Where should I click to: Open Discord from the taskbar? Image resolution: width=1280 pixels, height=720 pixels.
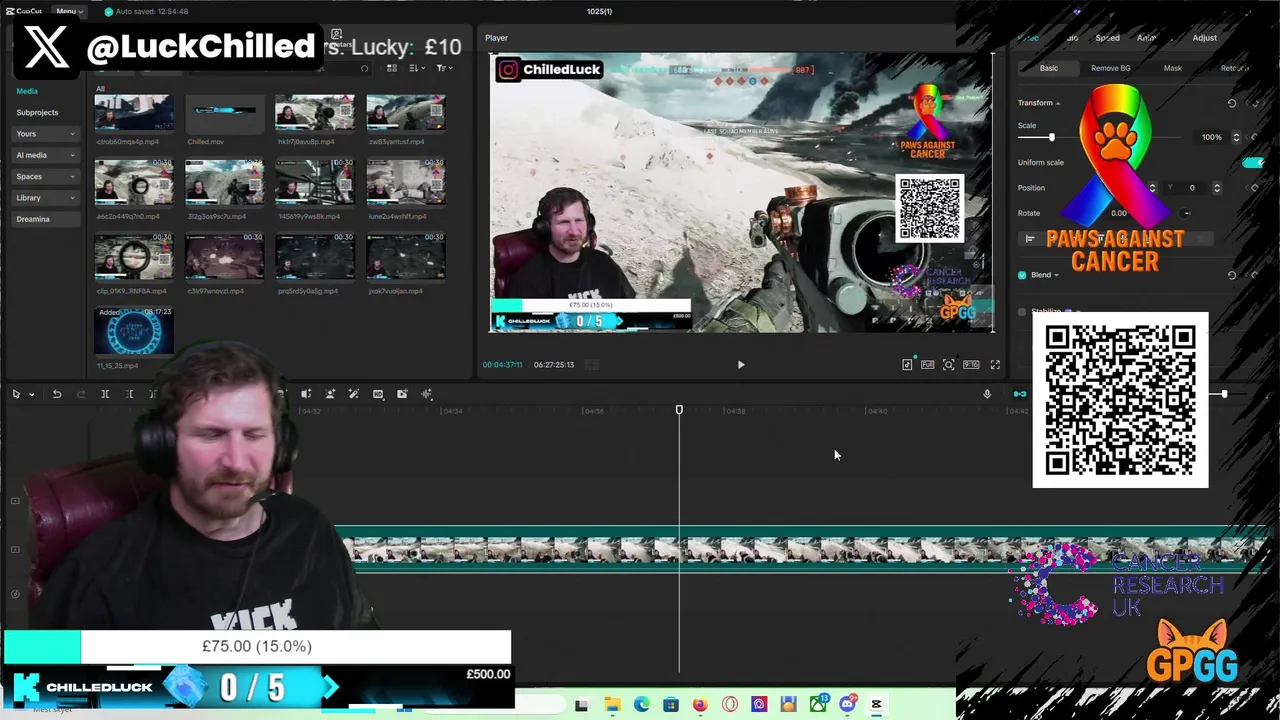(x=847, y=705)
